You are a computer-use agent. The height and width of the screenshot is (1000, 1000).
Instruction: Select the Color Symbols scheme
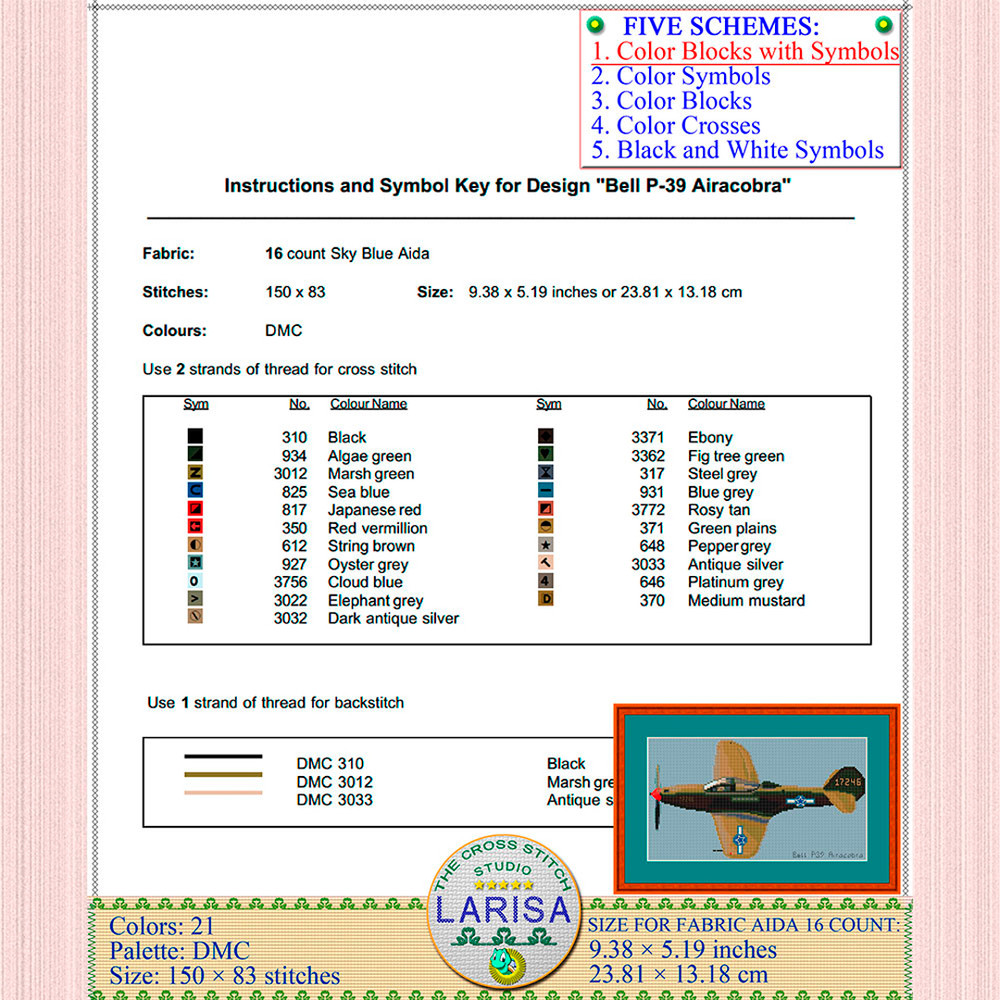(x=681, y=76)
